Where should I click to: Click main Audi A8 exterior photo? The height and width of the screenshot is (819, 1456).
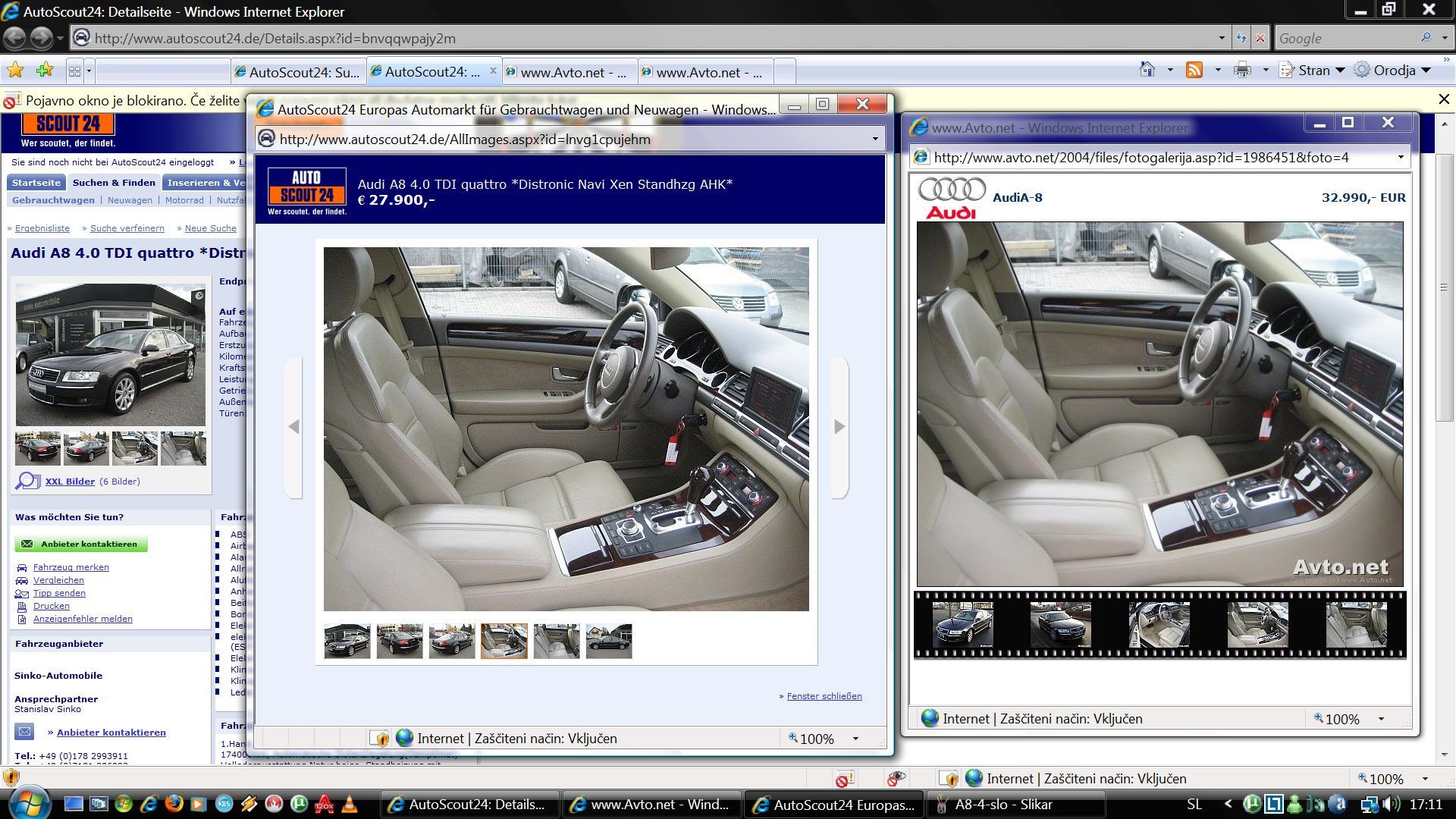[x=111, y=355]
